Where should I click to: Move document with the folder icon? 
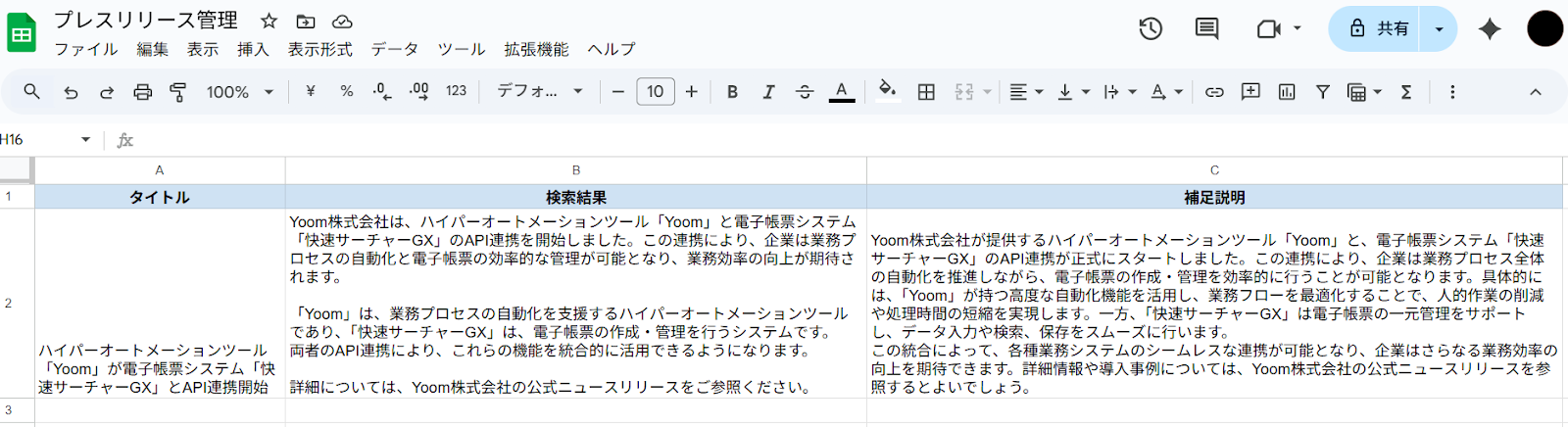[306, 21]
